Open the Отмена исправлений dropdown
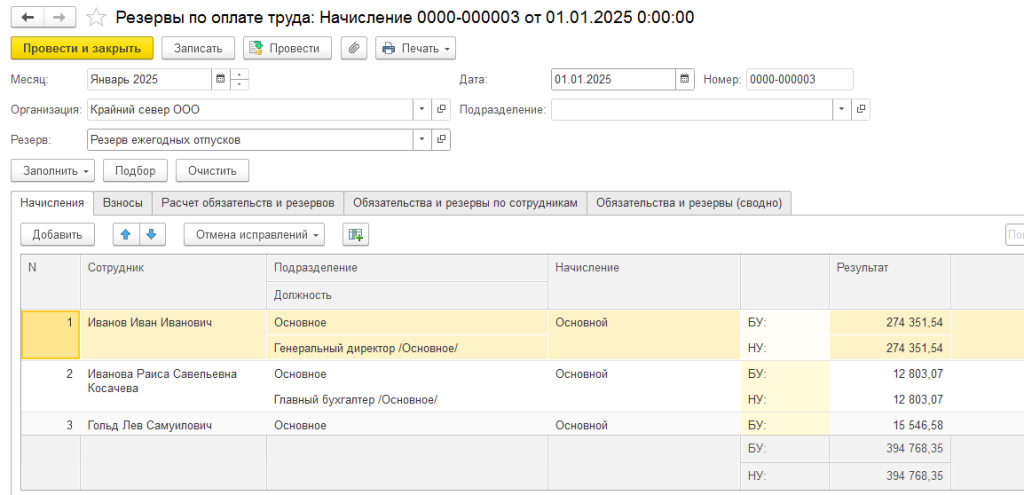1024x495 pixels. click(254, 235)
